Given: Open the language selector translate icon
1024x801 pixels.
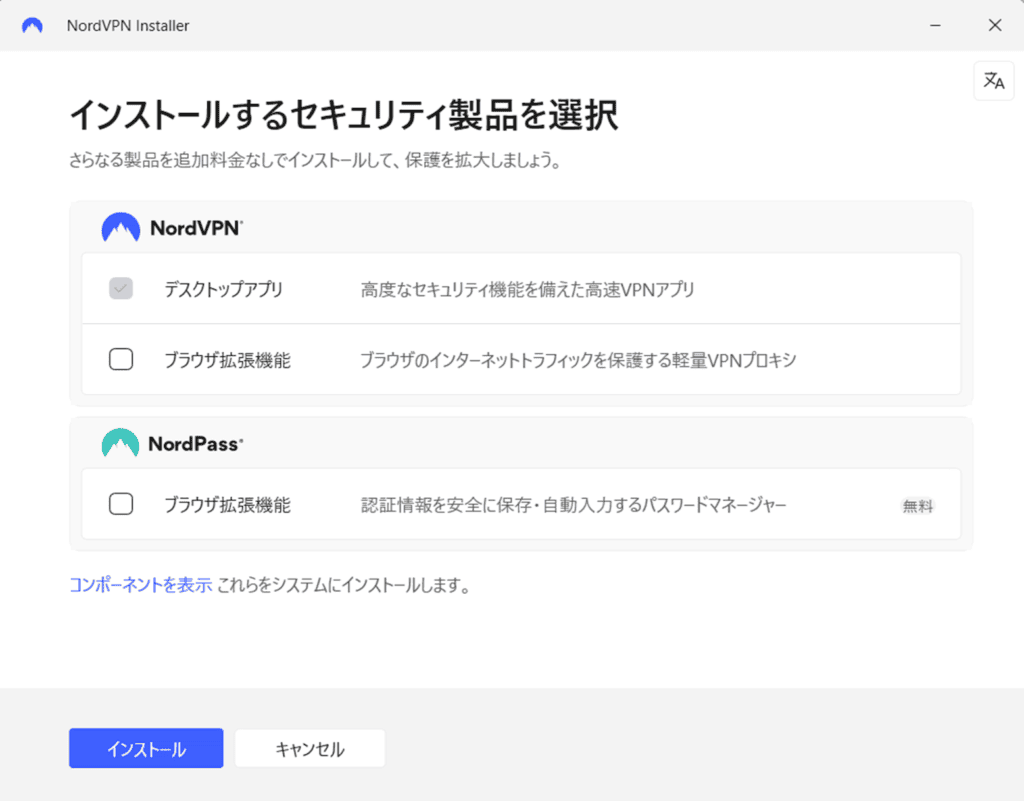Looking at the screenshot, I should pos(993,81).
